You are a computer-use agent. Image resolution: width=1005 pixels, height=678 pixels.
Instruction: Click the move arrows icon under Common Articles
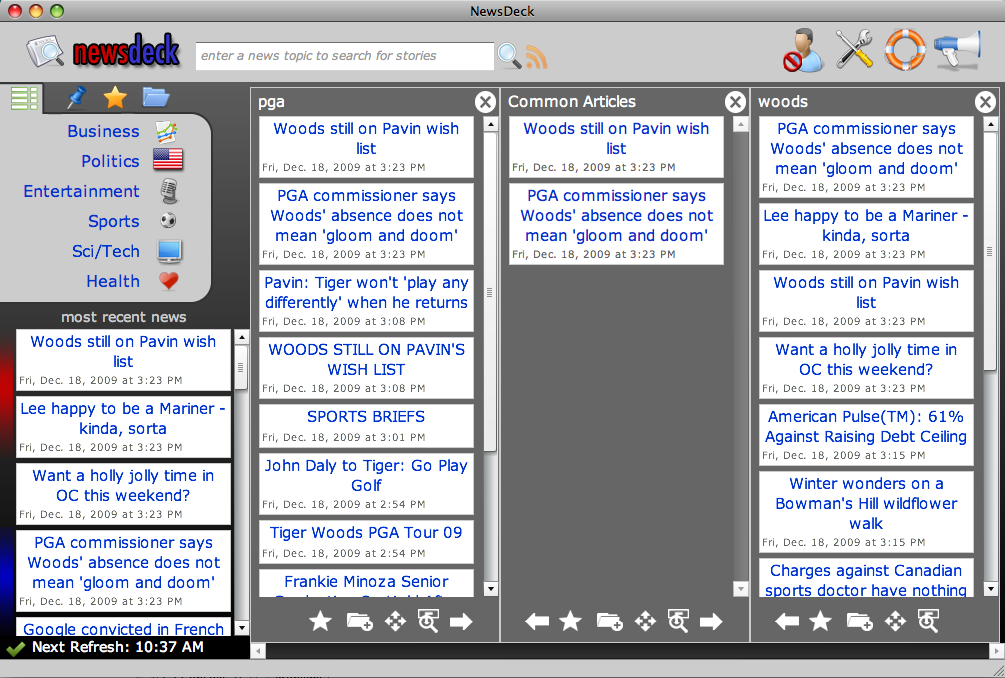pyautogui.click(x=645, y=621)
